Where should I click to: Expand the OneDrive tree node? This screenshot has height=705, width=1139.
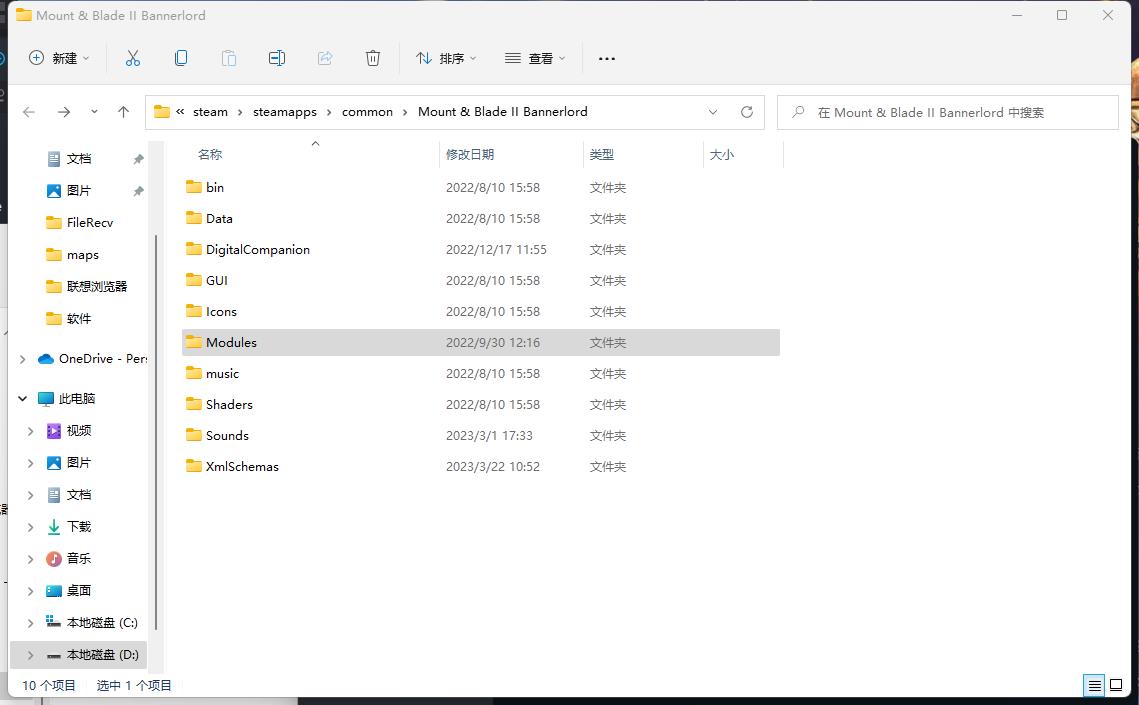click(23, 359)
